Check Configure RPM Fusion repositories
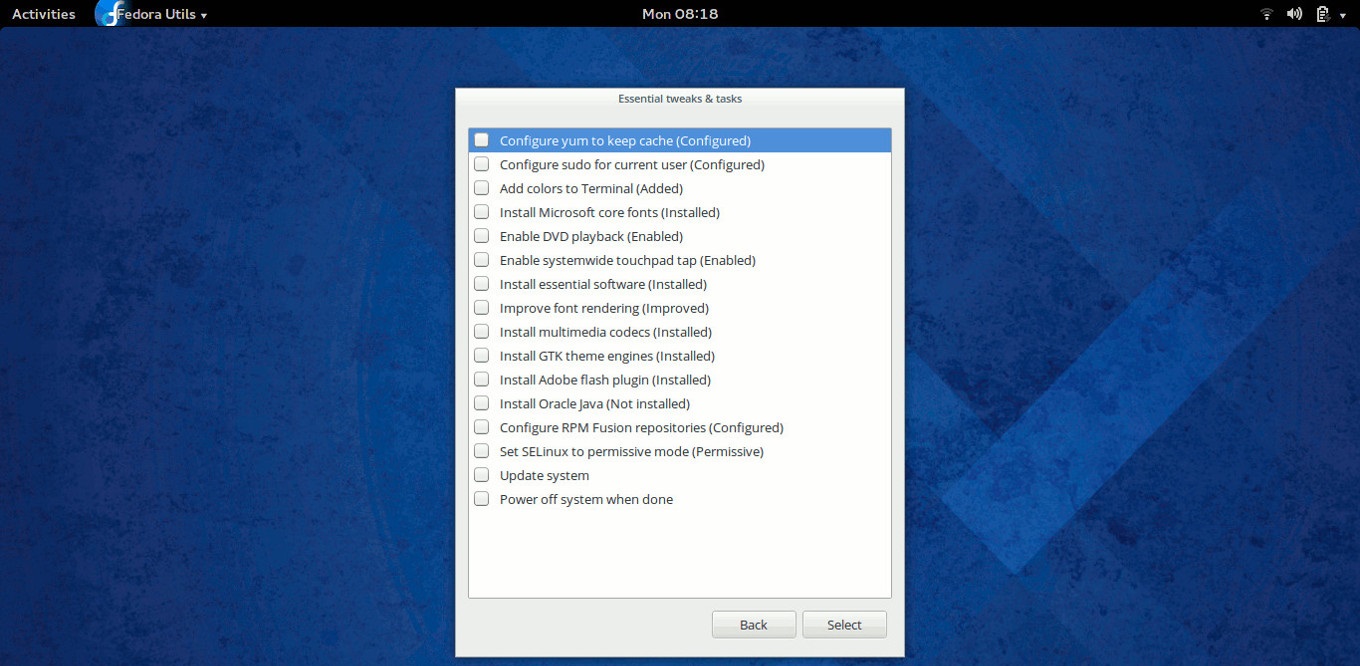 click(x=481, y=427)
